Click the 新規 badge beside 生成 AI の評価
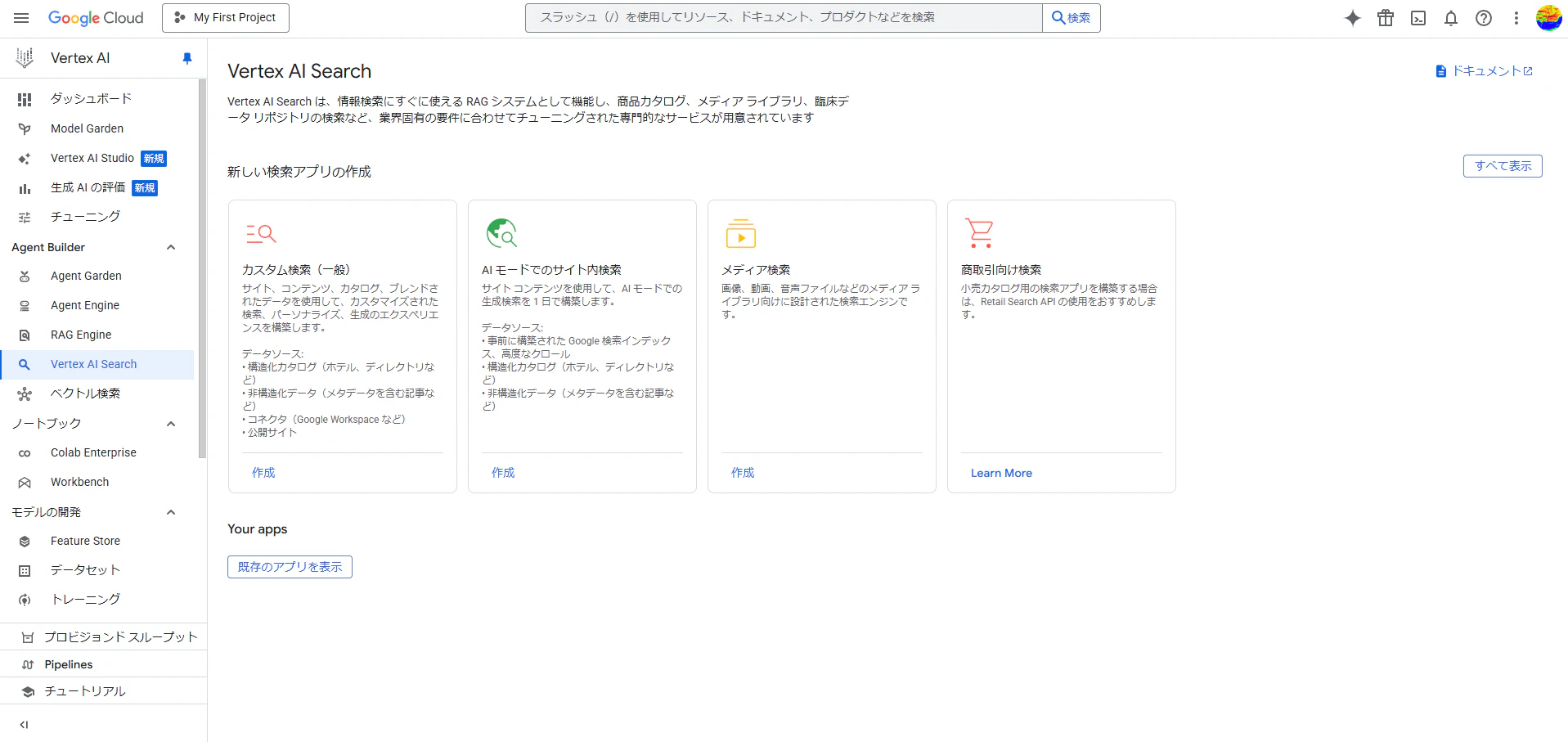1568x742 pixels. (x=145, y=188)
